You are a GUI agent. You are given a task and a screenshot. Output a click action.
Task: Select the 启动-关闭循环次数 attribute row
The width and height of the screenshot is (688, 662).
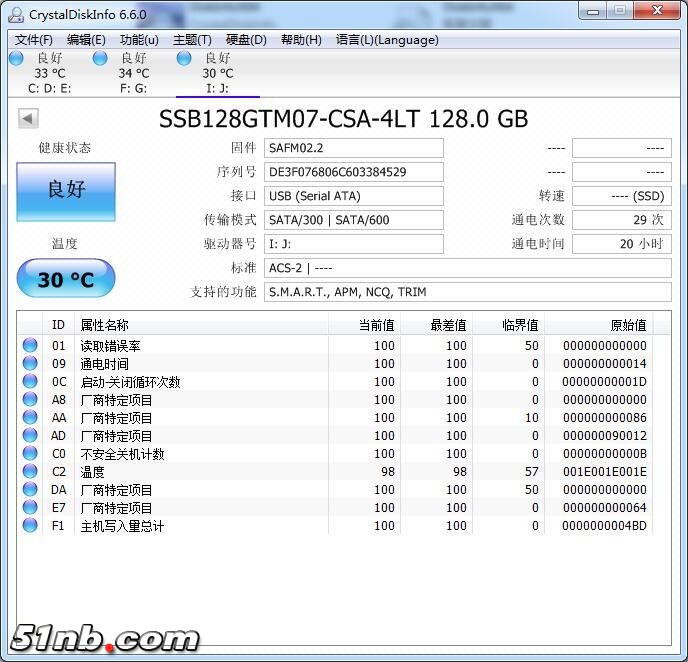(x=335, y=382)
